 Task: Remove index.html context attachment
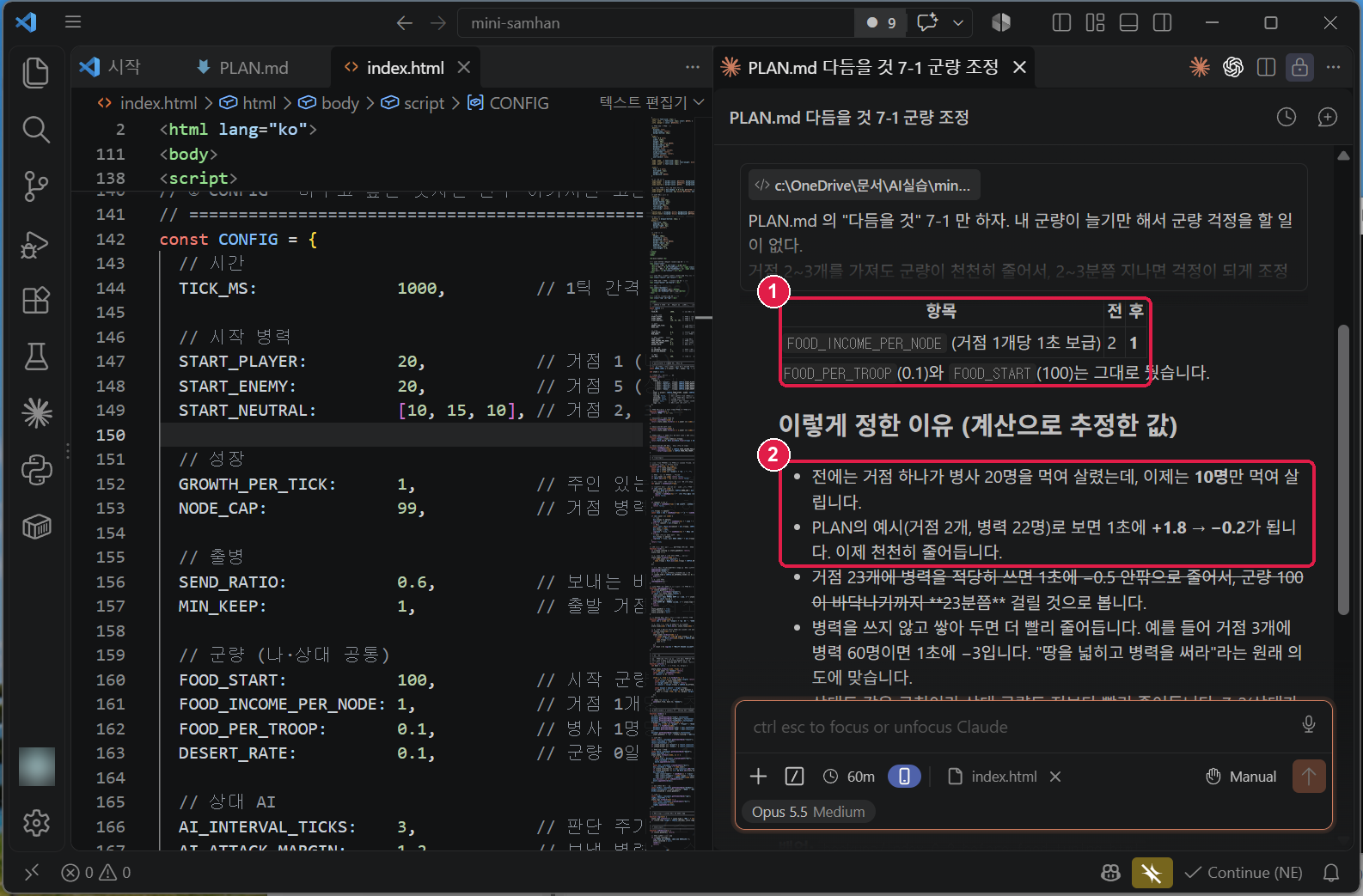pyautogui.click(x=1055, y=777)
